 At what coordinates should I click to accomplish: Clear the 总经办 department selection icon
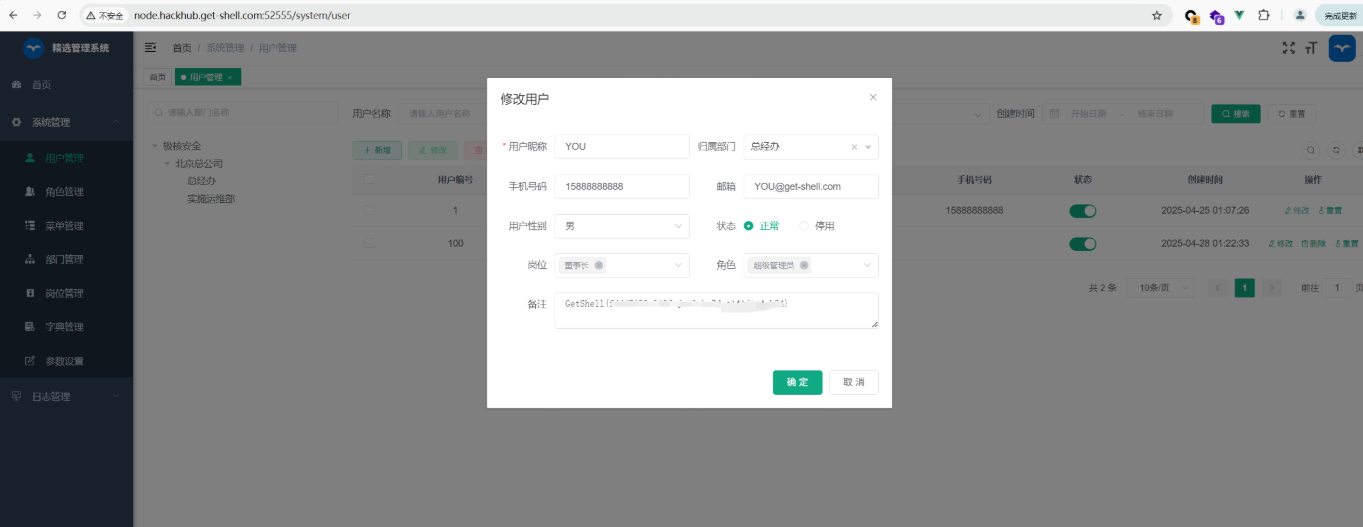[x=854, y=147]
